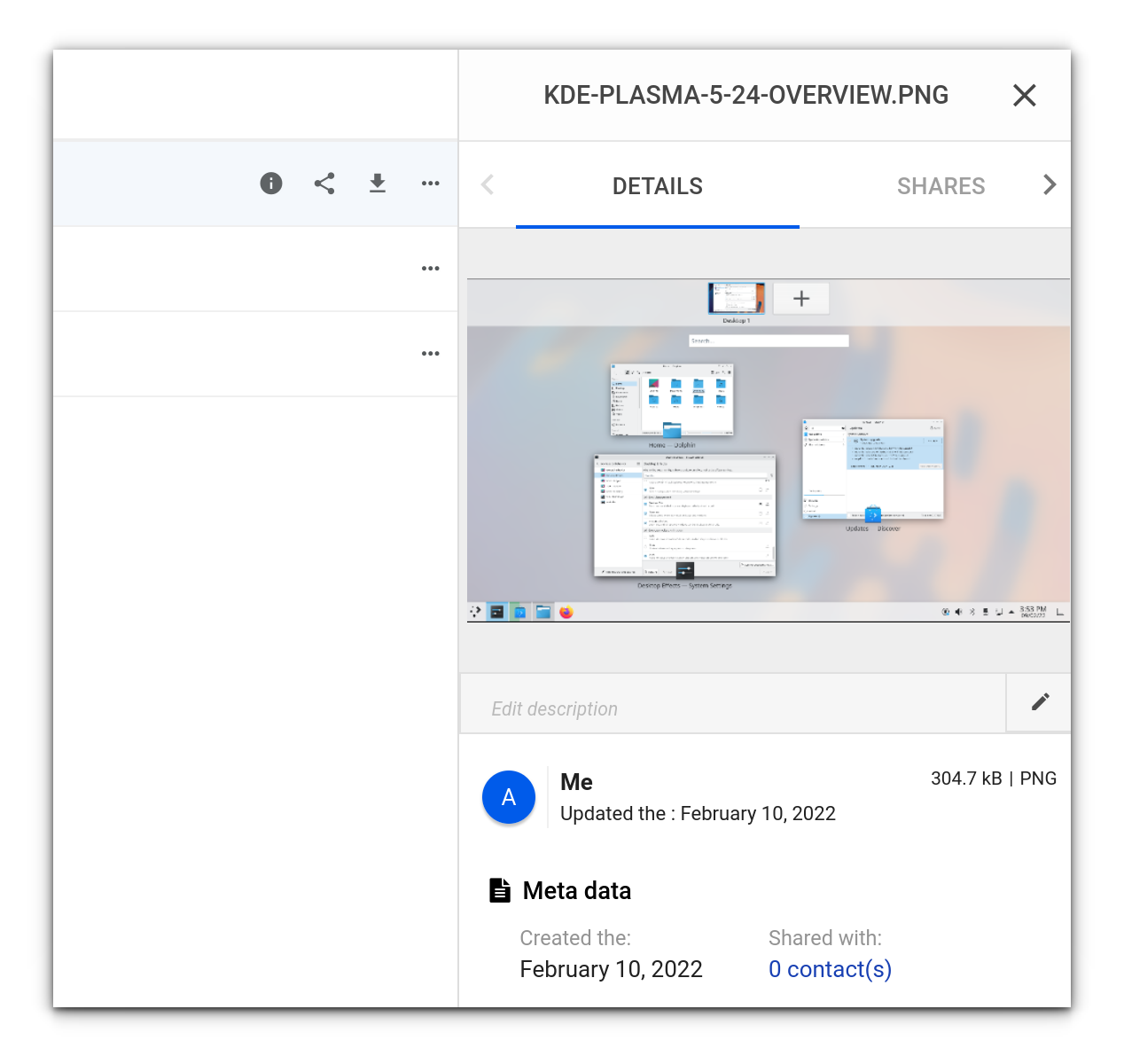Click the 'Me' owner name

click(x=576, y=782)
